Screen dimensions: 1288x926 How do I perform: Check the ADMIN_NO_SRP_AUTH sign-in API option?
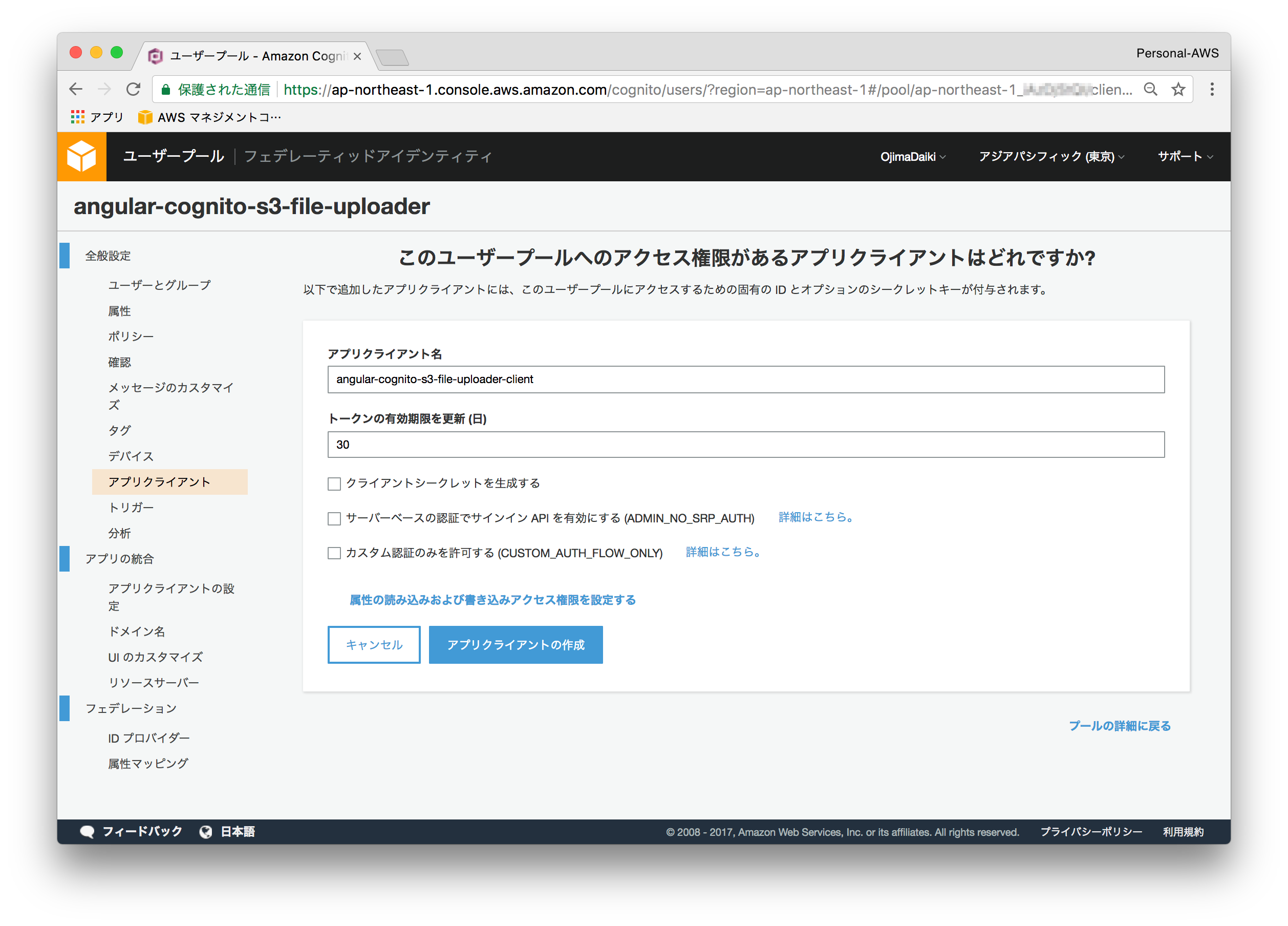pyautogui.click(x=334, y=518)
